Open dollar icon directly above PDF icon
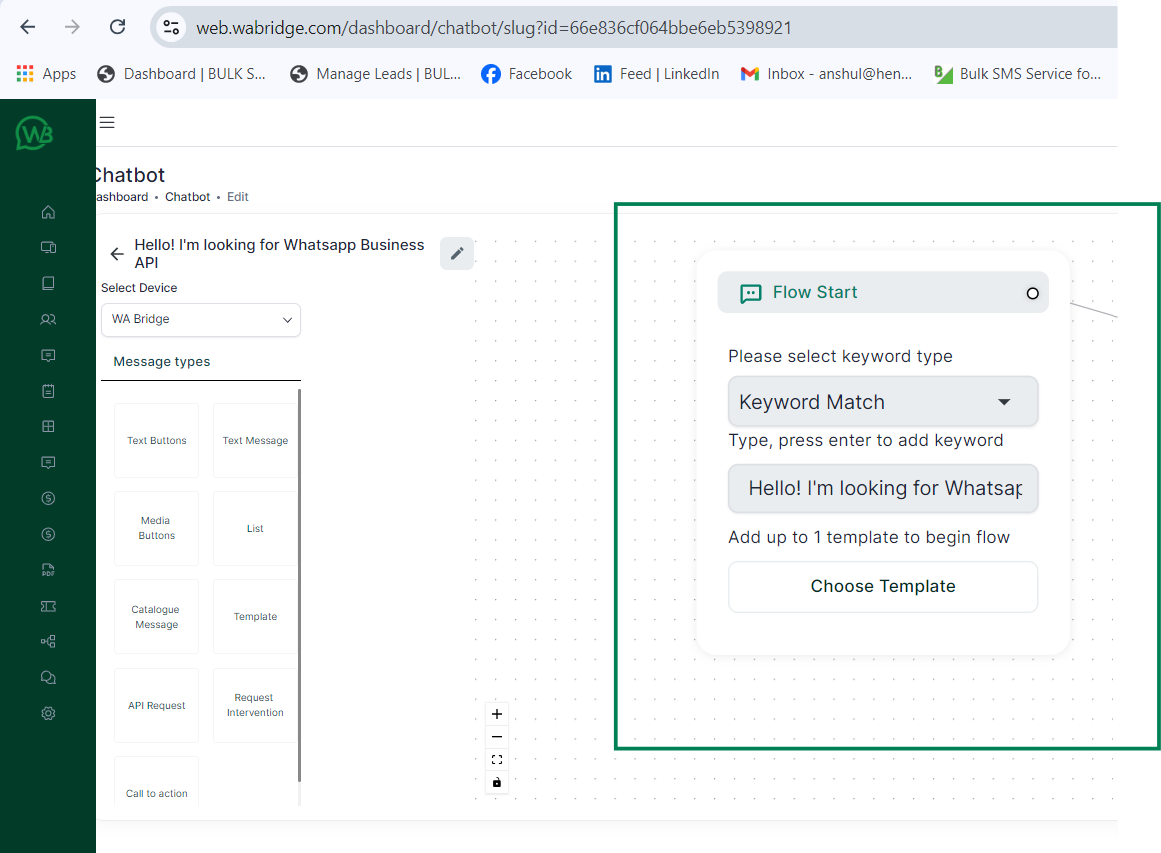Screen dimensions: 1161x853 (48, 535)
